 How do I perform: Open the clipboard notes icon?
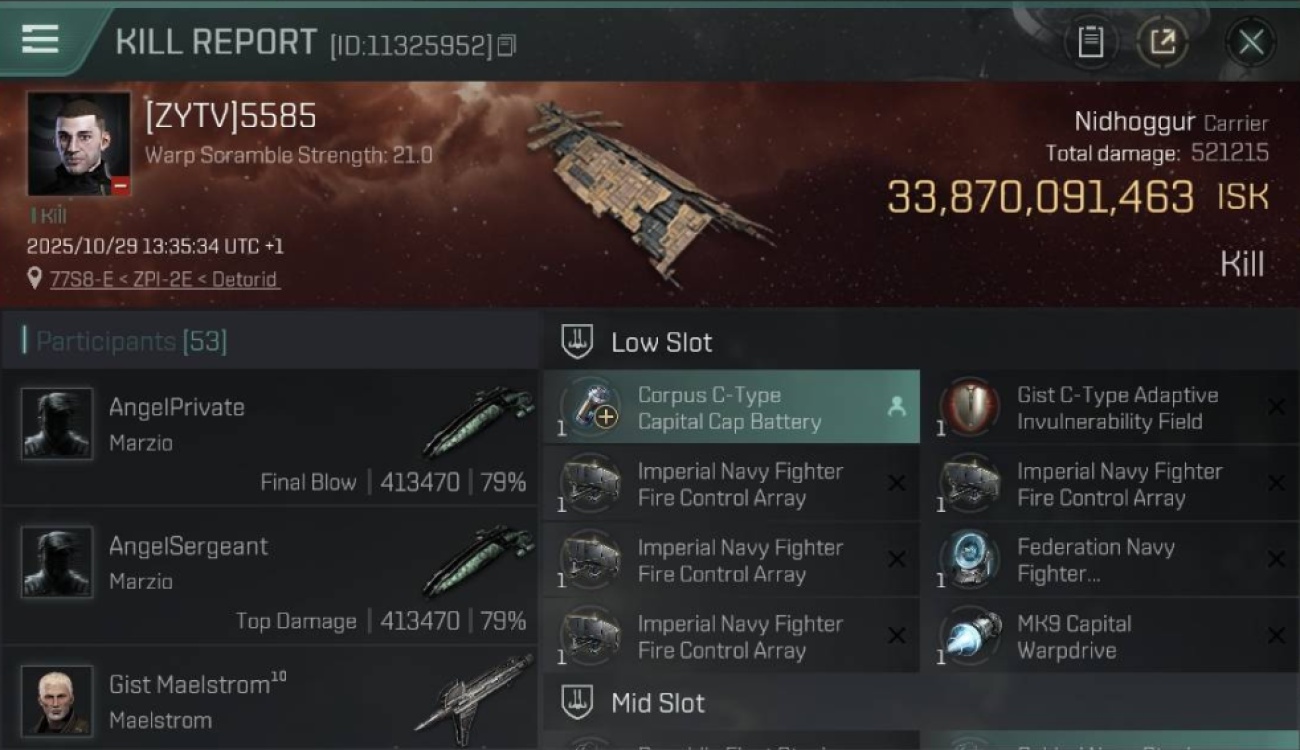click(x=1090, y=42)
